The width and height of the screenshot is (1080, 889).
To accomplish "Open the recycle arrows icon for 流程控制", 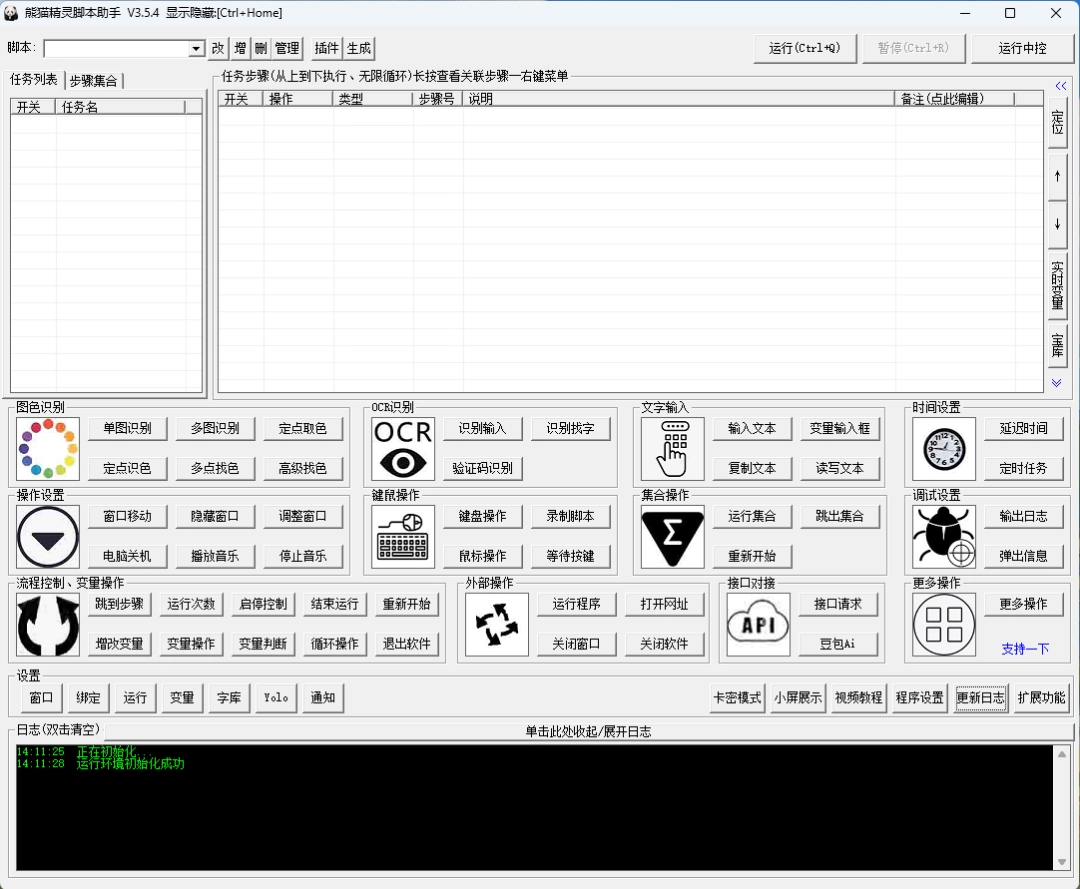I will pyautogui.click(x=47, y=624).
